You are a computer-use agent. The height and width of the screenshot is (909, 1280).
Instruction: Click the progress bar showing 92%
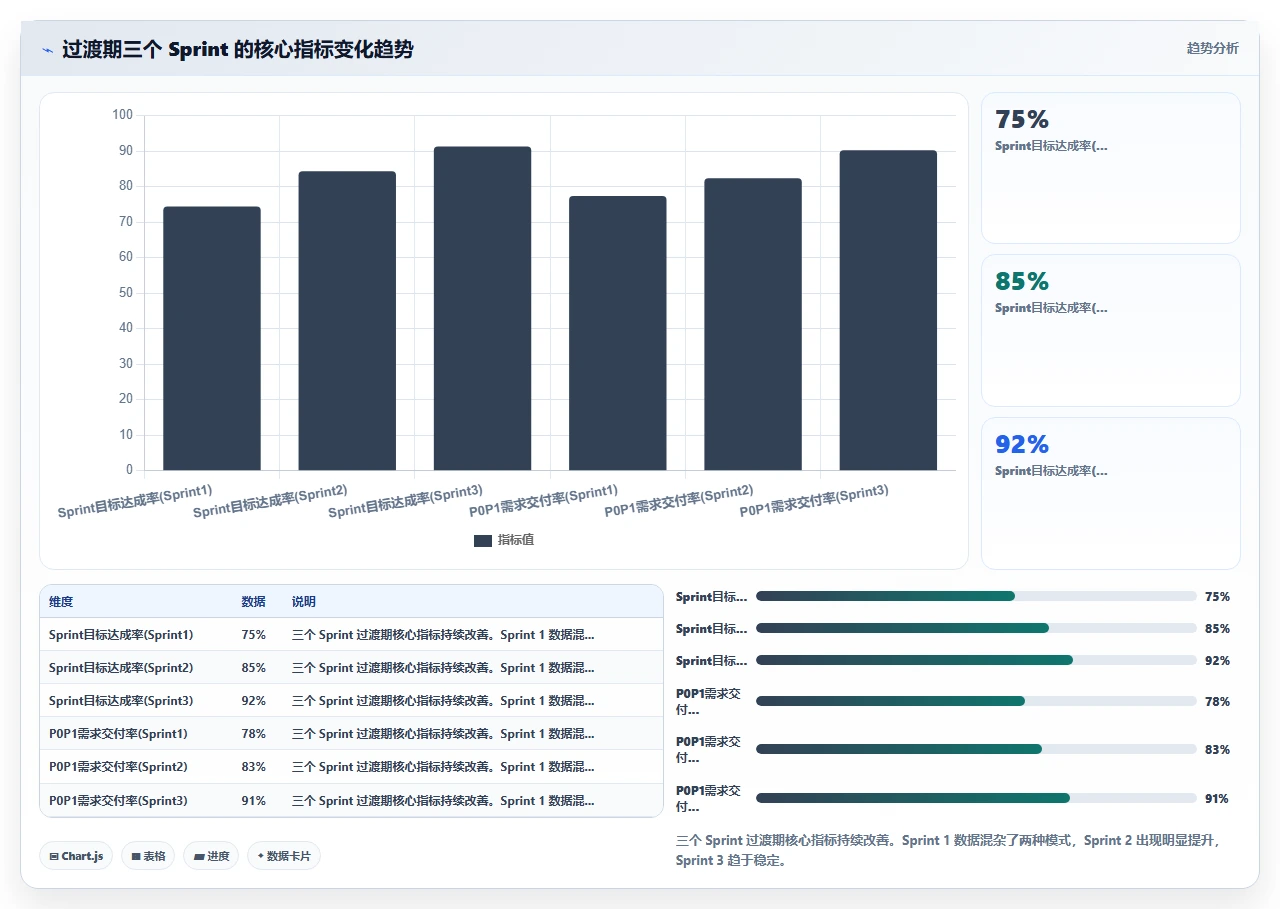tap(976, 660)
